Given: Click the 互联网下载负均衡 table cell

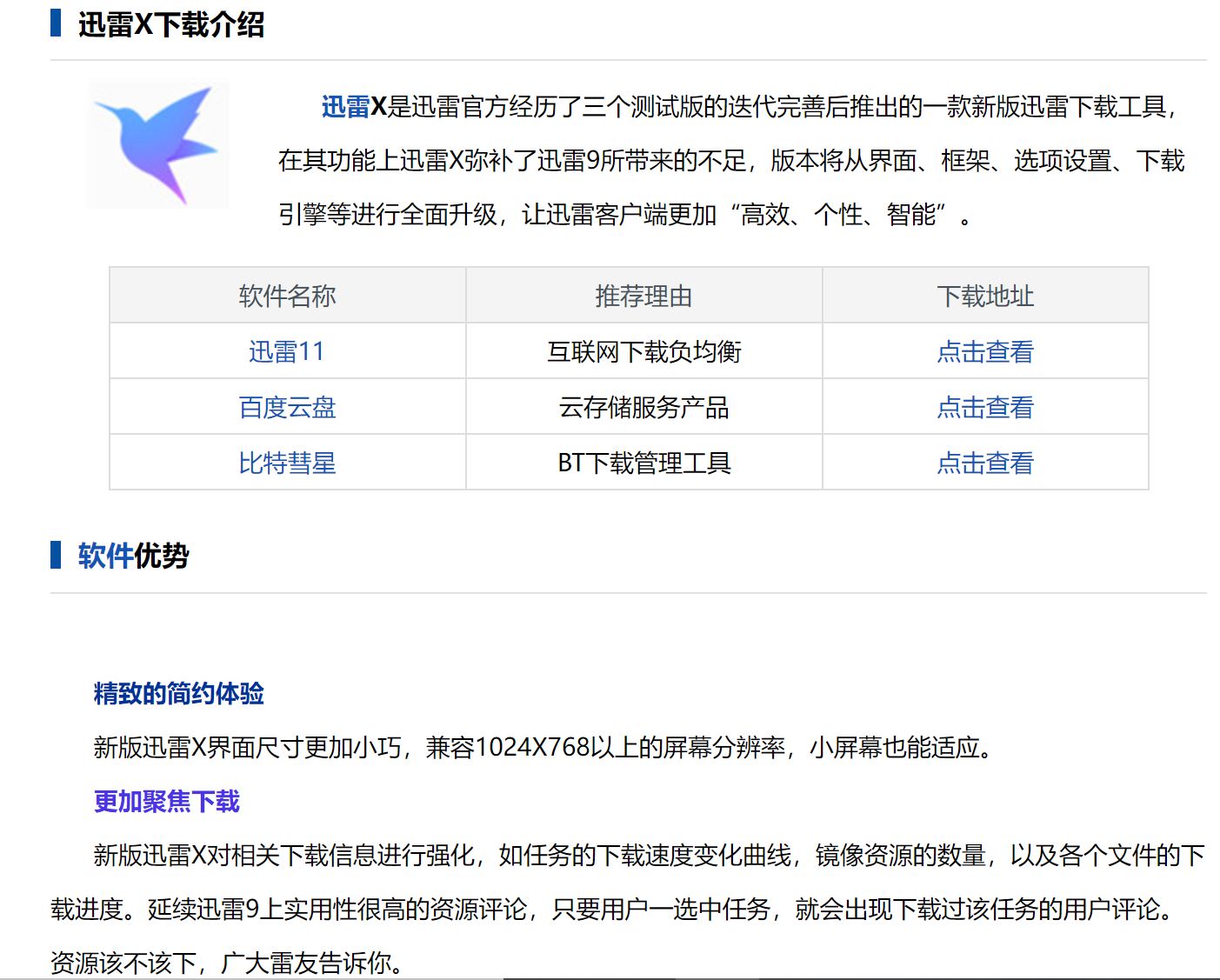Looking at the screenshot, I should click(643, 351).
